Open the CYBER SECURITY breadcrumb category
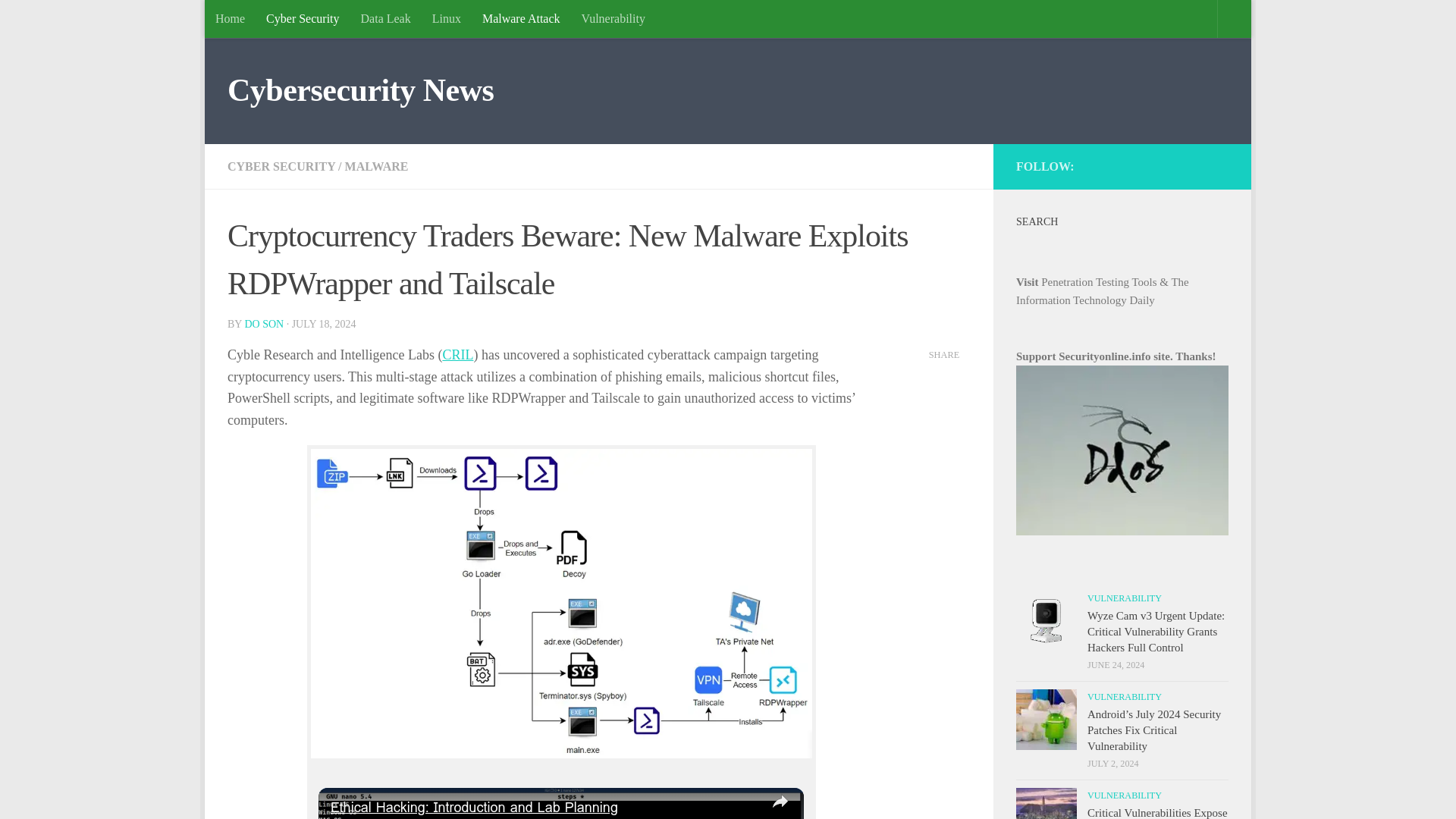Image resolution: width=1456 pixels, height=819 pixels. (x=281, y=166)
